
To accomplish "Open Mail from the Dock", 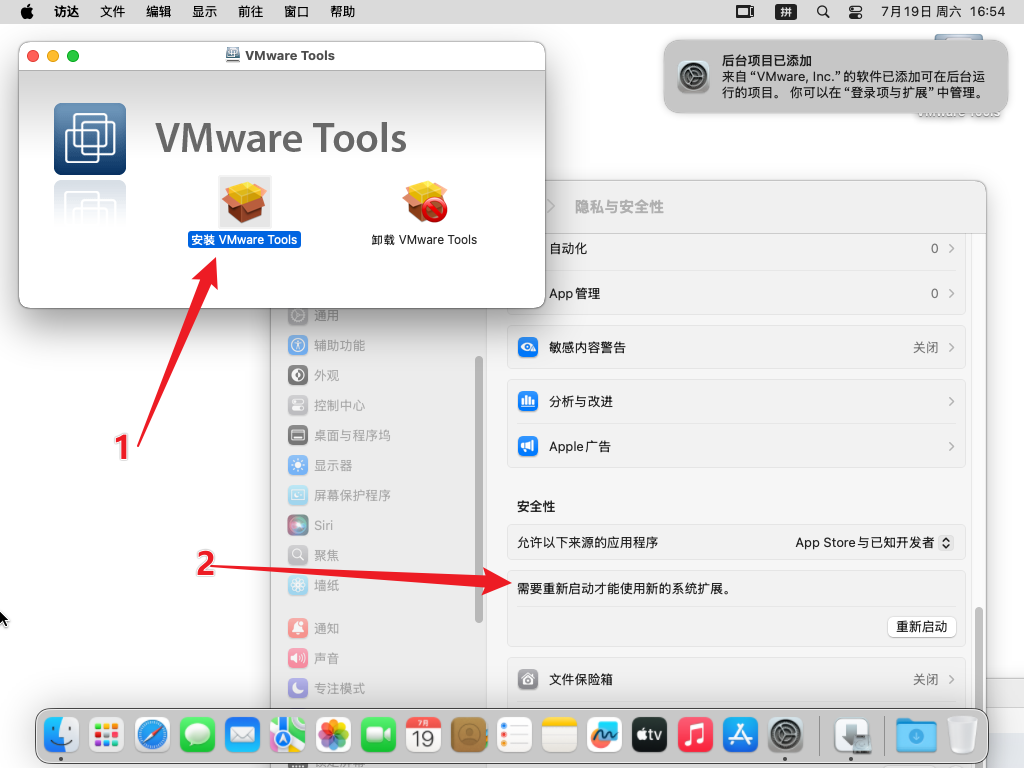I will [x=242, y=735].
